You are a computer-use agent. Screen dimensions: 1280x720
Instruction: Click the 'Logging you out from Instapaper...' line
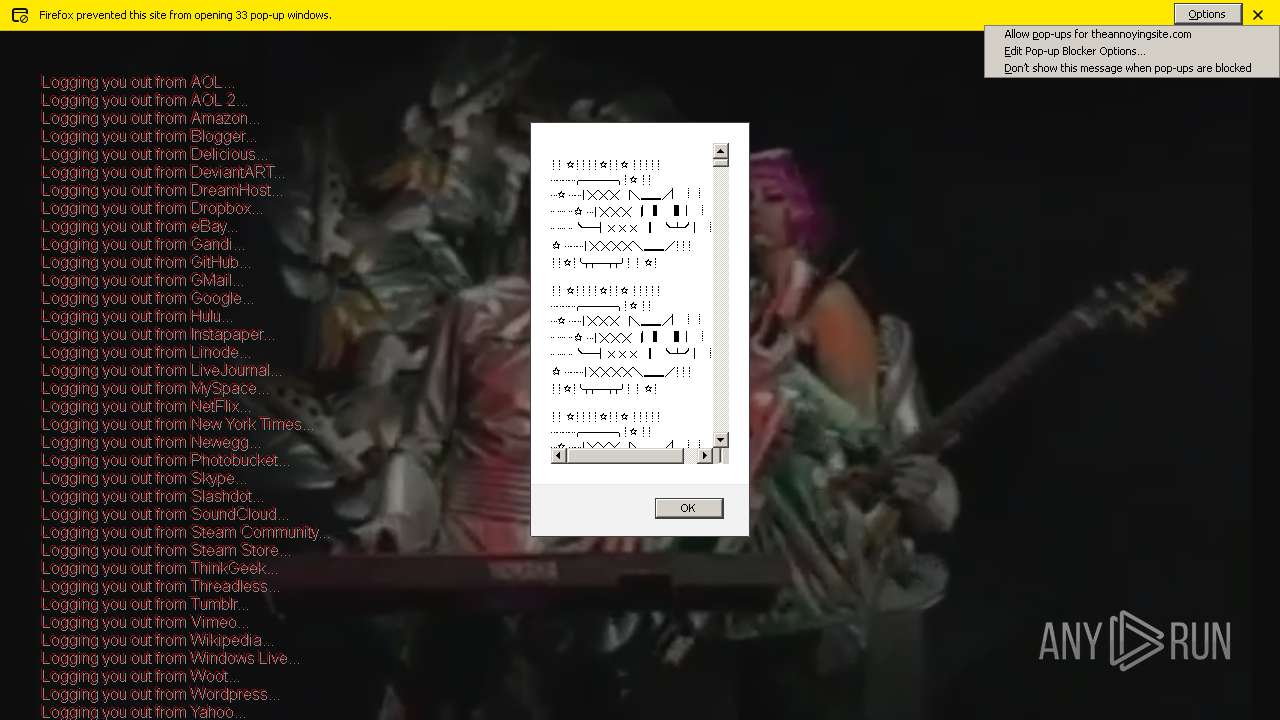158,334
